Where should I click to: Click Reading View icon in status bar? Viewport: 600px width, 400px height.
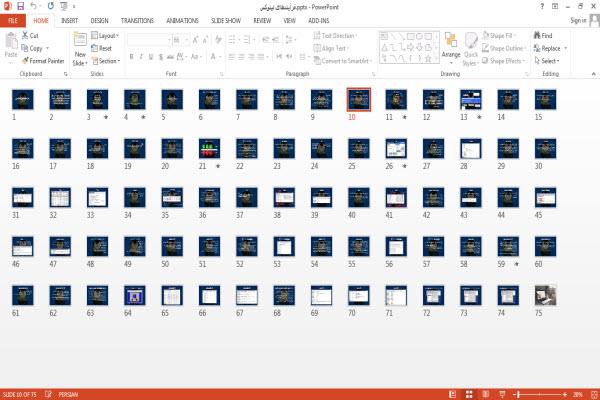tap(486, 394)
